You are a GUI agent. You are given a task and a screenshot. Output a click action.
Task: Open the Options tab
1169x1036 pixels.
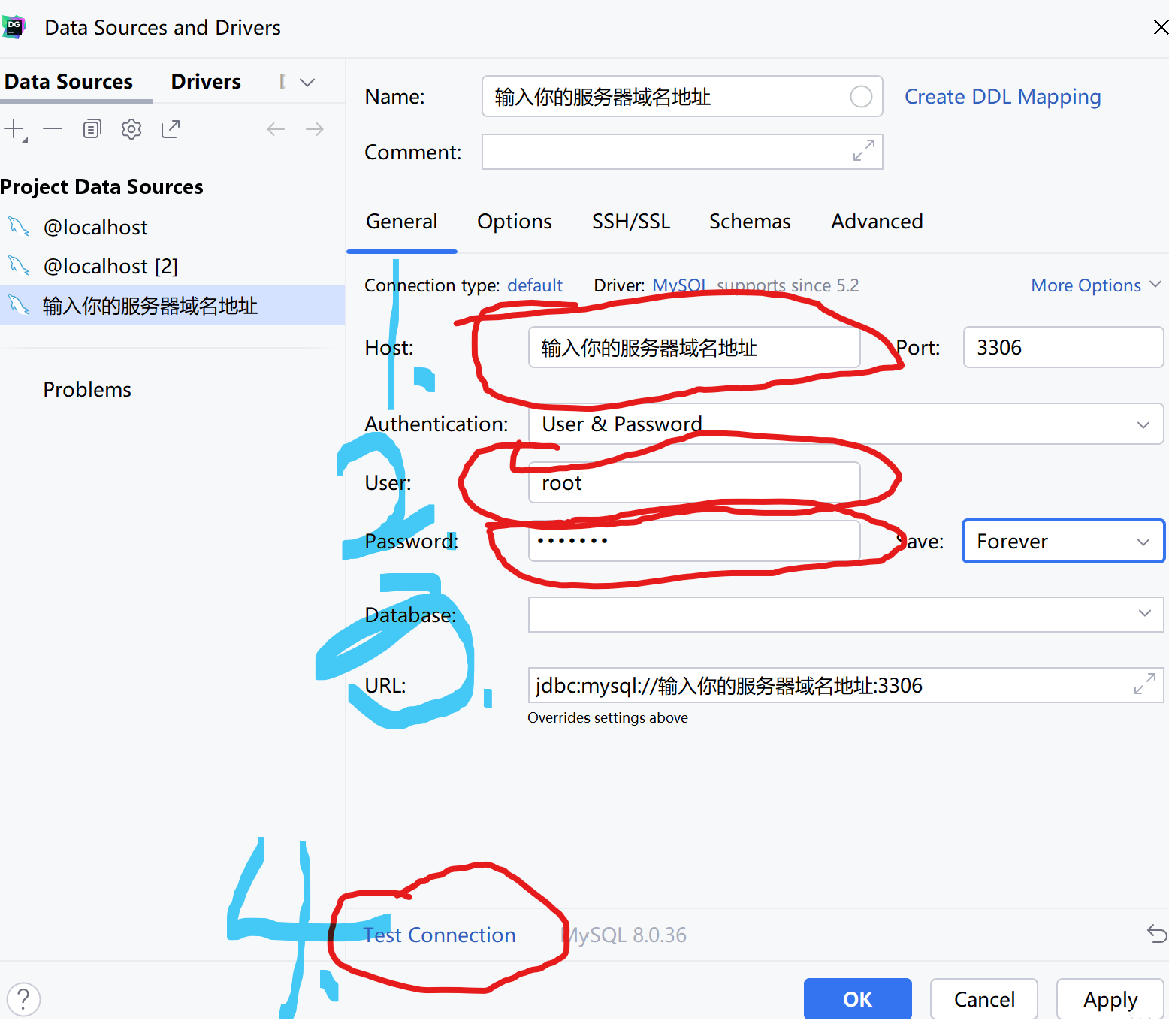point(515,221)
